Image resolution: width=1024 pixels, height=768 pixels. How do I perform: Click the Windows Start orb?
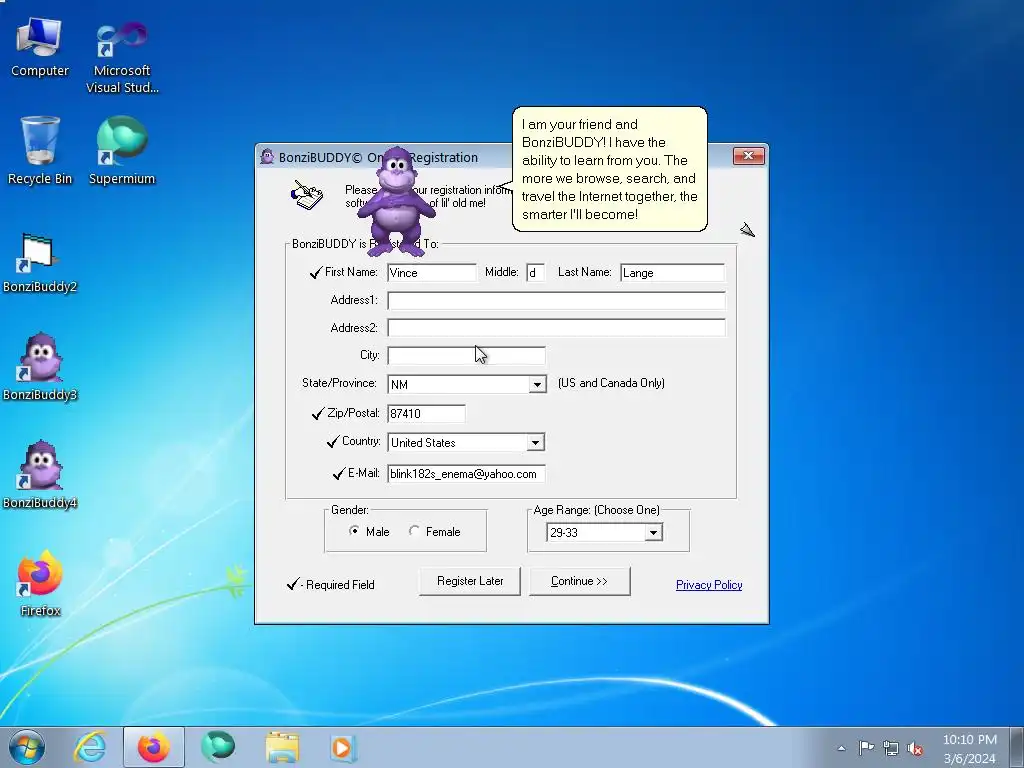[x=27, y=748]
